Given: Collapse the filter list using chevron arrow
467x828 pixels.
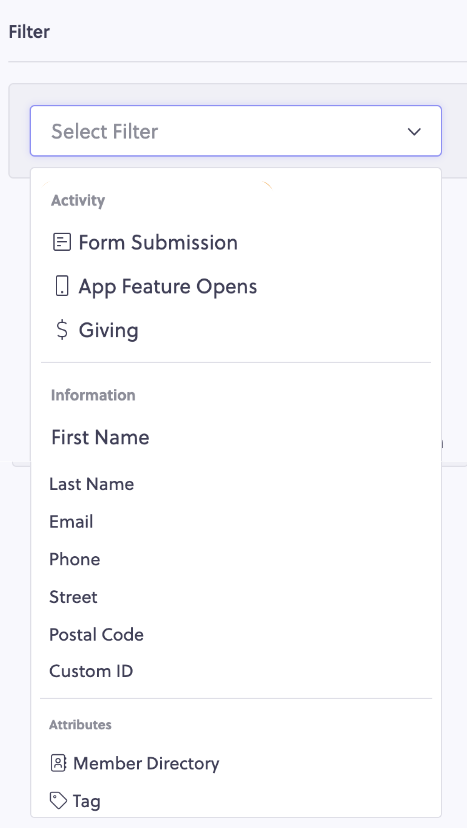Looking at the screenshot, I should pos(414,131).
